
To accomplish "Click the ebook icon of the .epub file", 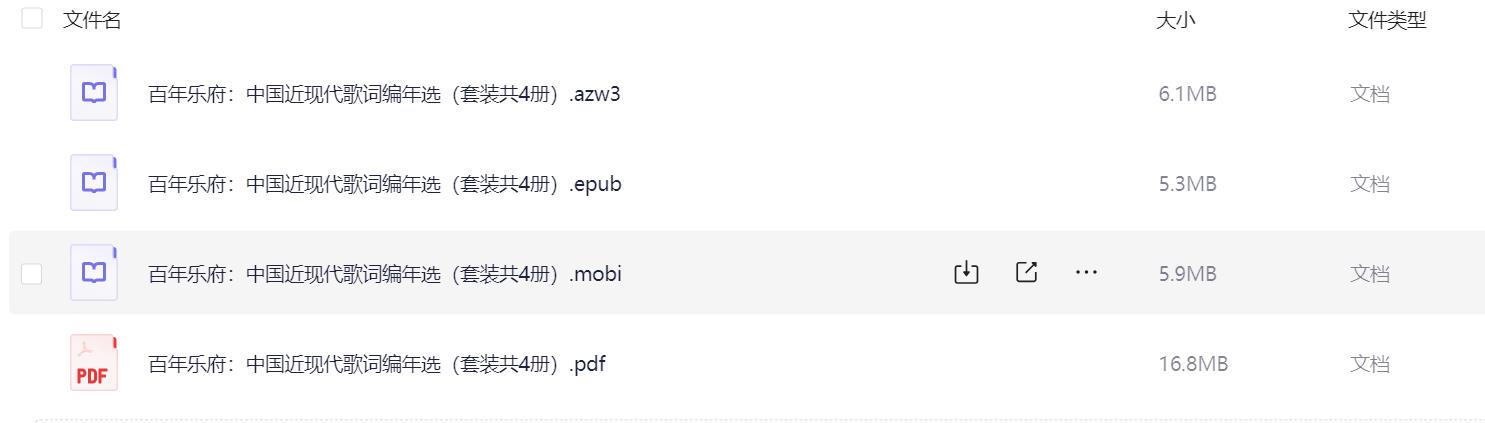I will point(94,183).
